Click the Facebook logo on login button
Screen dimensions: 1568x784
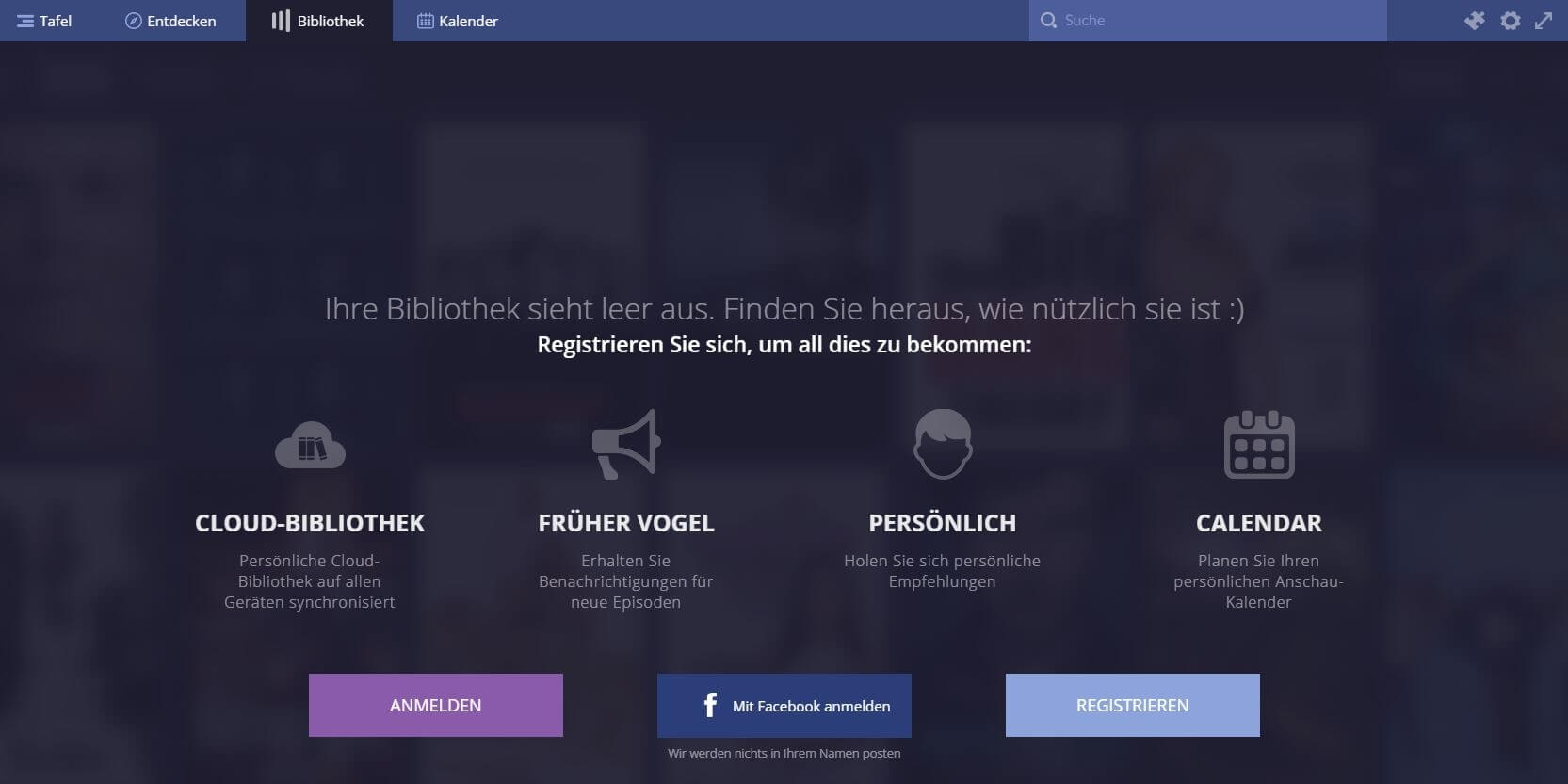point(711,705)
